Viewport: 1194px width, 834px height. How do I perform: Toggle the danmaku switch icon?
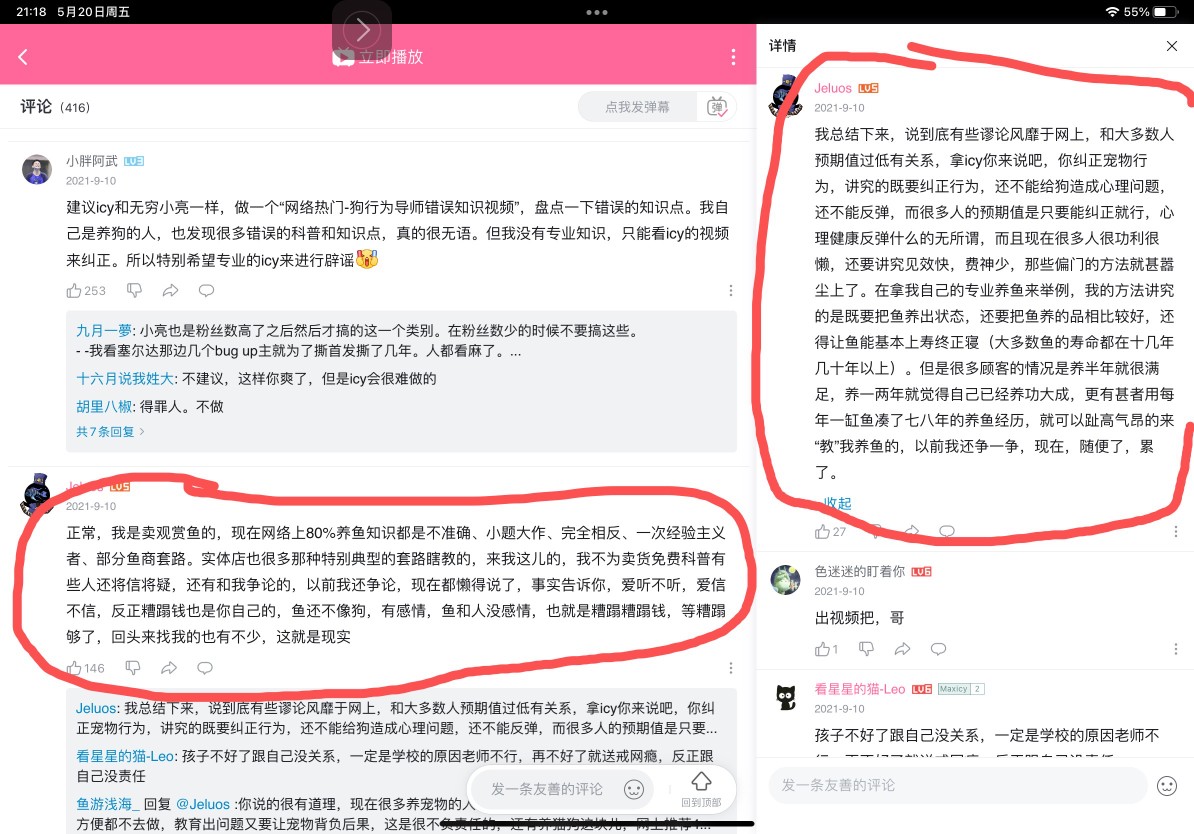717,107
